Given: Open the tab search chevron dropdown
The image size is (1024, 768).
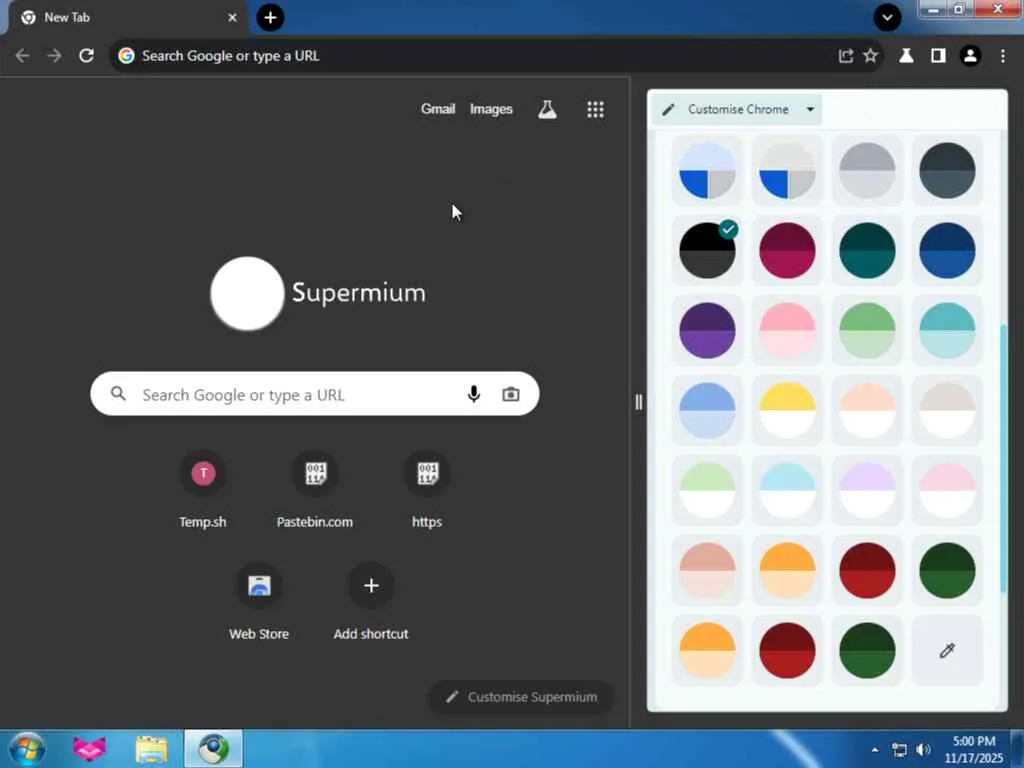Looking at the screenshot, I should pos(887,18).
